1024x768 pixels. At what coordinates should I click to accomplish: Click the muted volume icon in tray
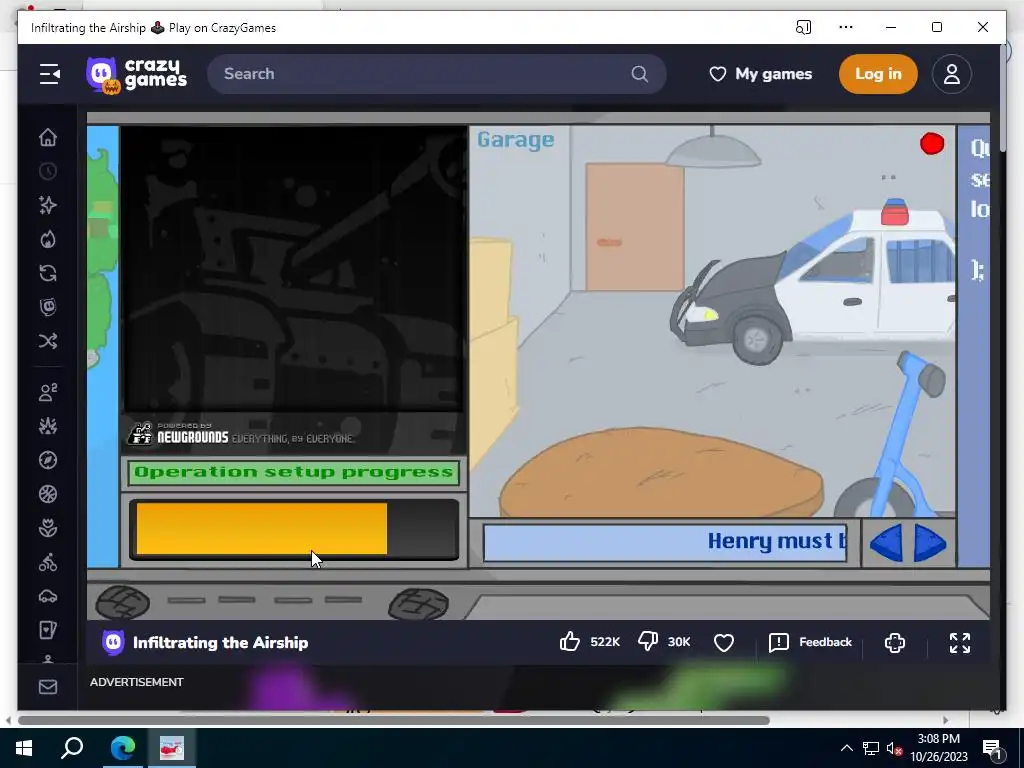coord(894,748)
